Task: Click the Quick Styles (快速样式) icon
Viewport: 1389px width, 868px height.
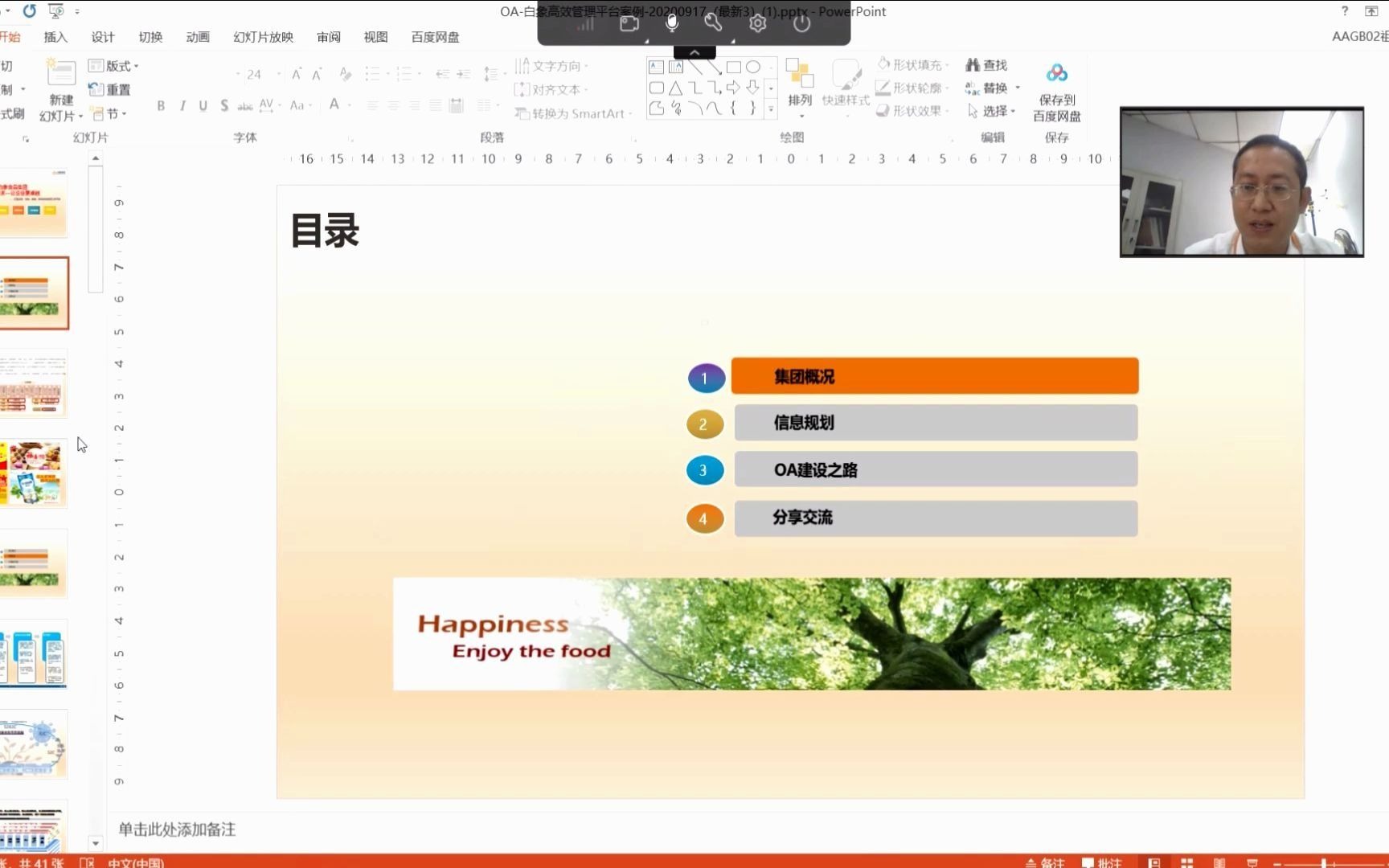Action: [x=846, y=74]
